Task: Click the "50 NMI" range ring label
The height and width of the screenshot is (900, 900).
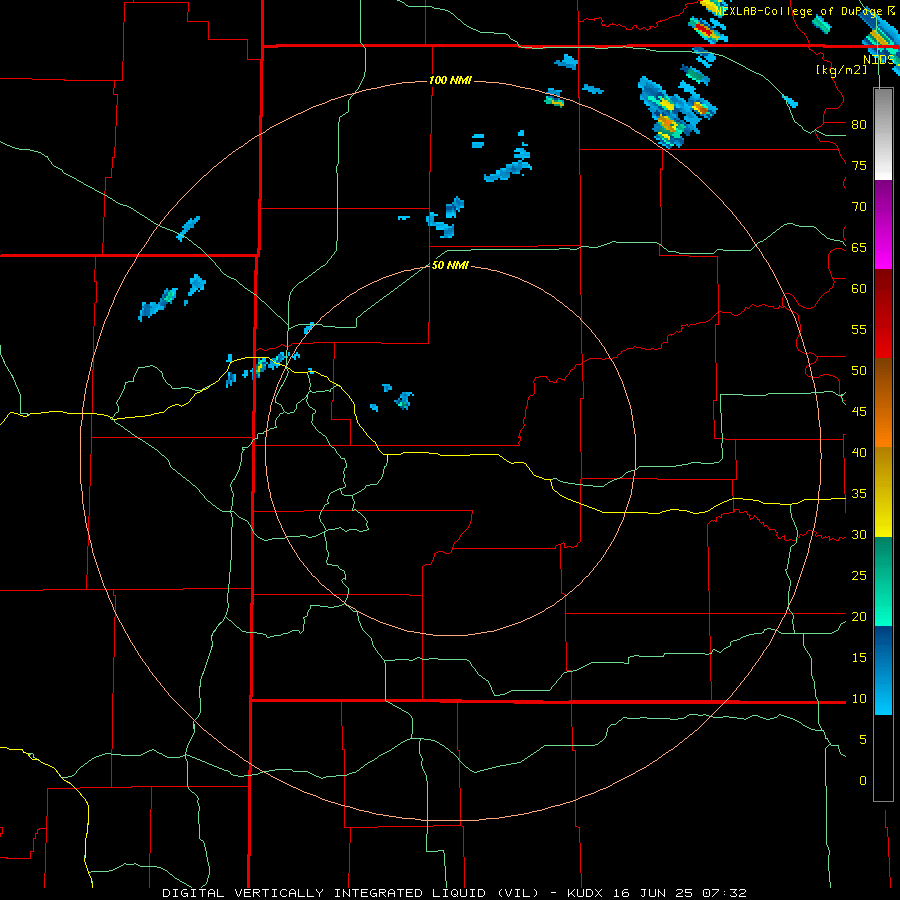Action: [450, 265]
